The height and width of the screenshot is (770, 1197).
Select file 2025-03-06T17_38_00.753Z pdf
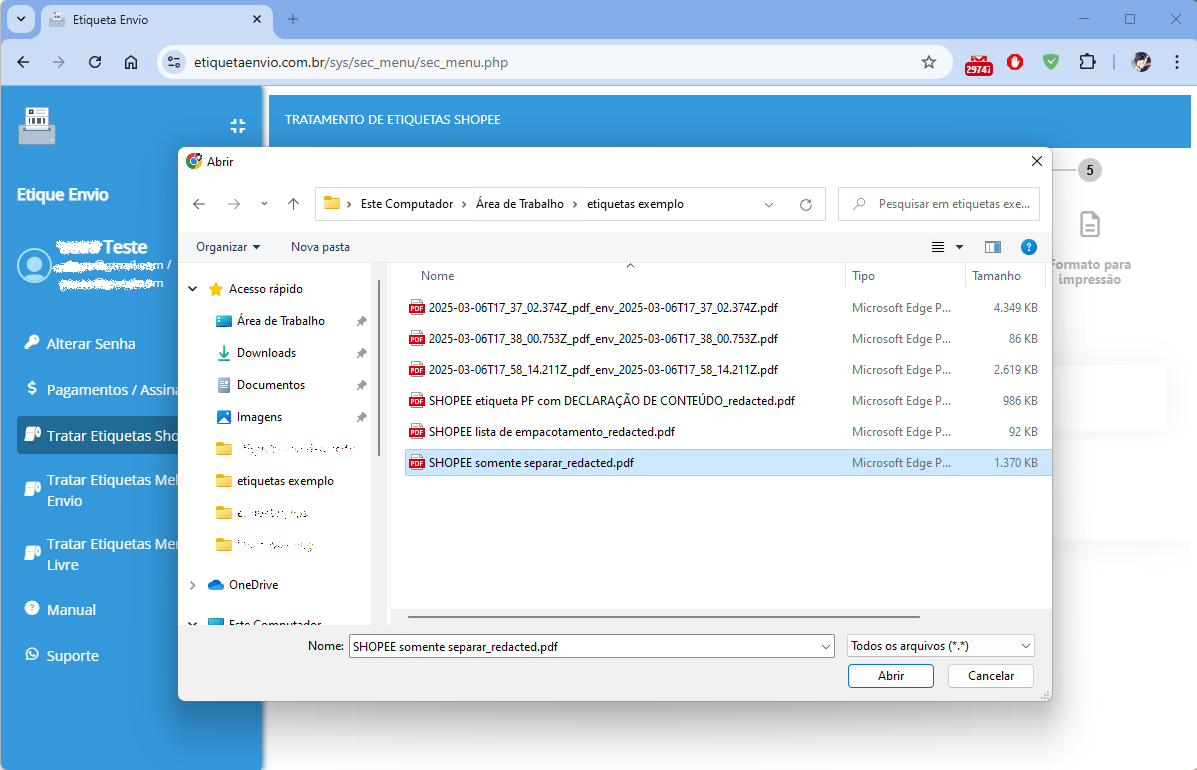point(603,338)
